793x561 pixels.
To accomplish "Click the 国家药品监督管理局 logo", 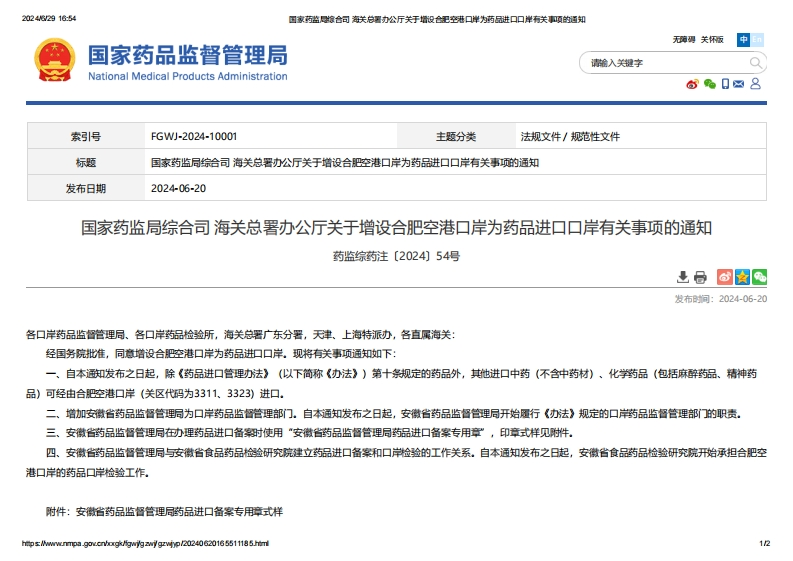I will [160, 62].
